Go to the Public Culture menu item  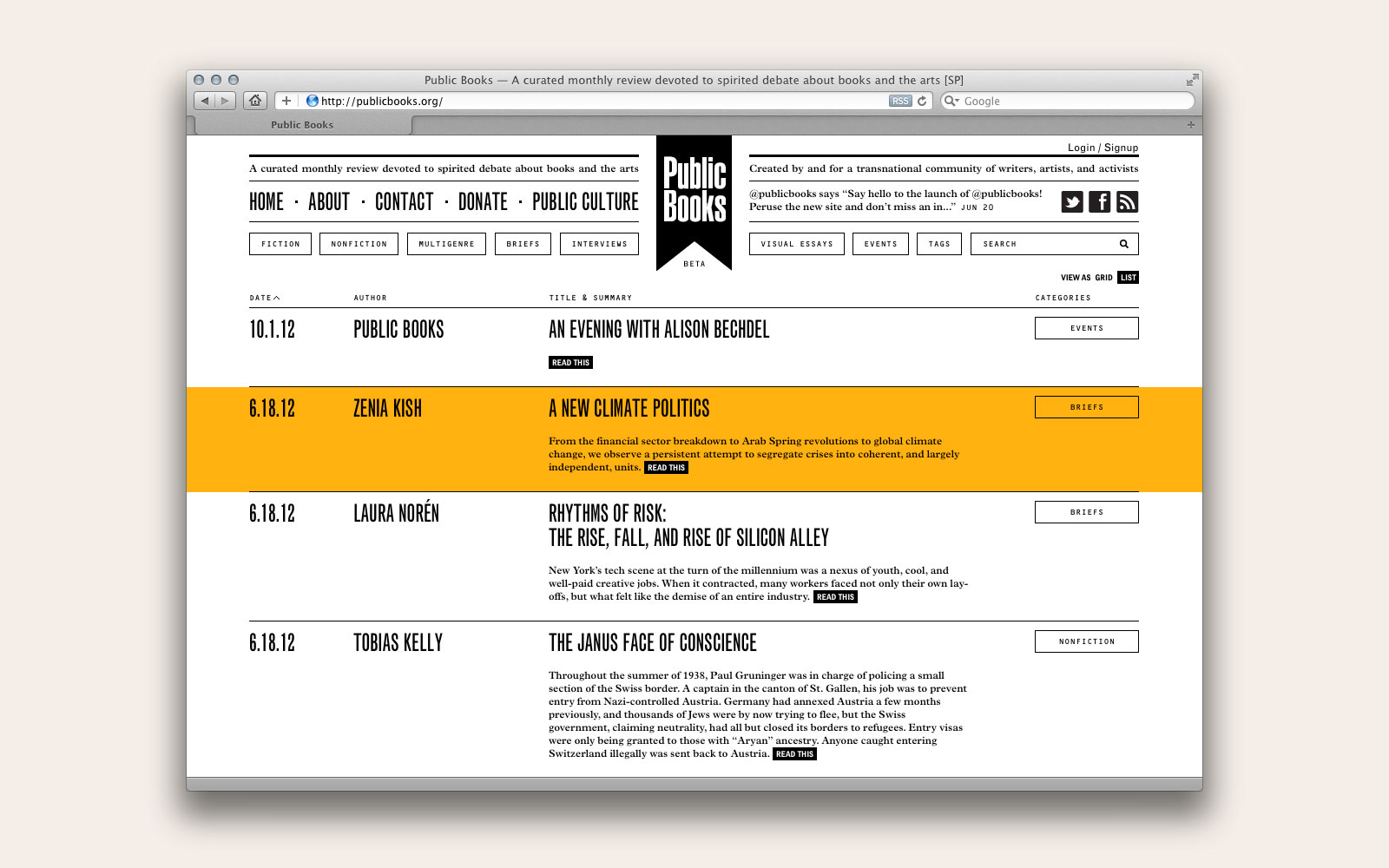tap(585, 202)
